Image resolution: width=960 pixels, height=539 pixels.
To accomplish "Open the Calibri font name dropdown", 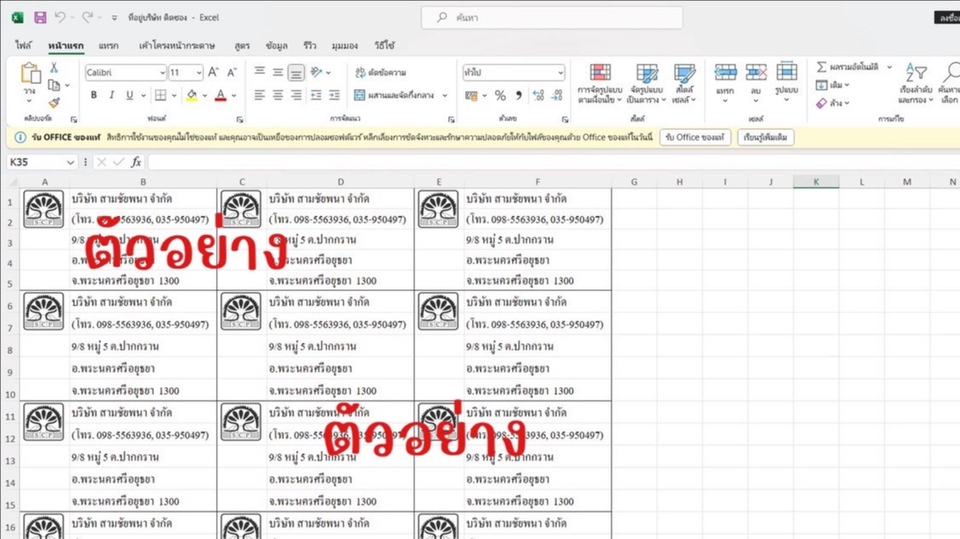I will 162,72.
